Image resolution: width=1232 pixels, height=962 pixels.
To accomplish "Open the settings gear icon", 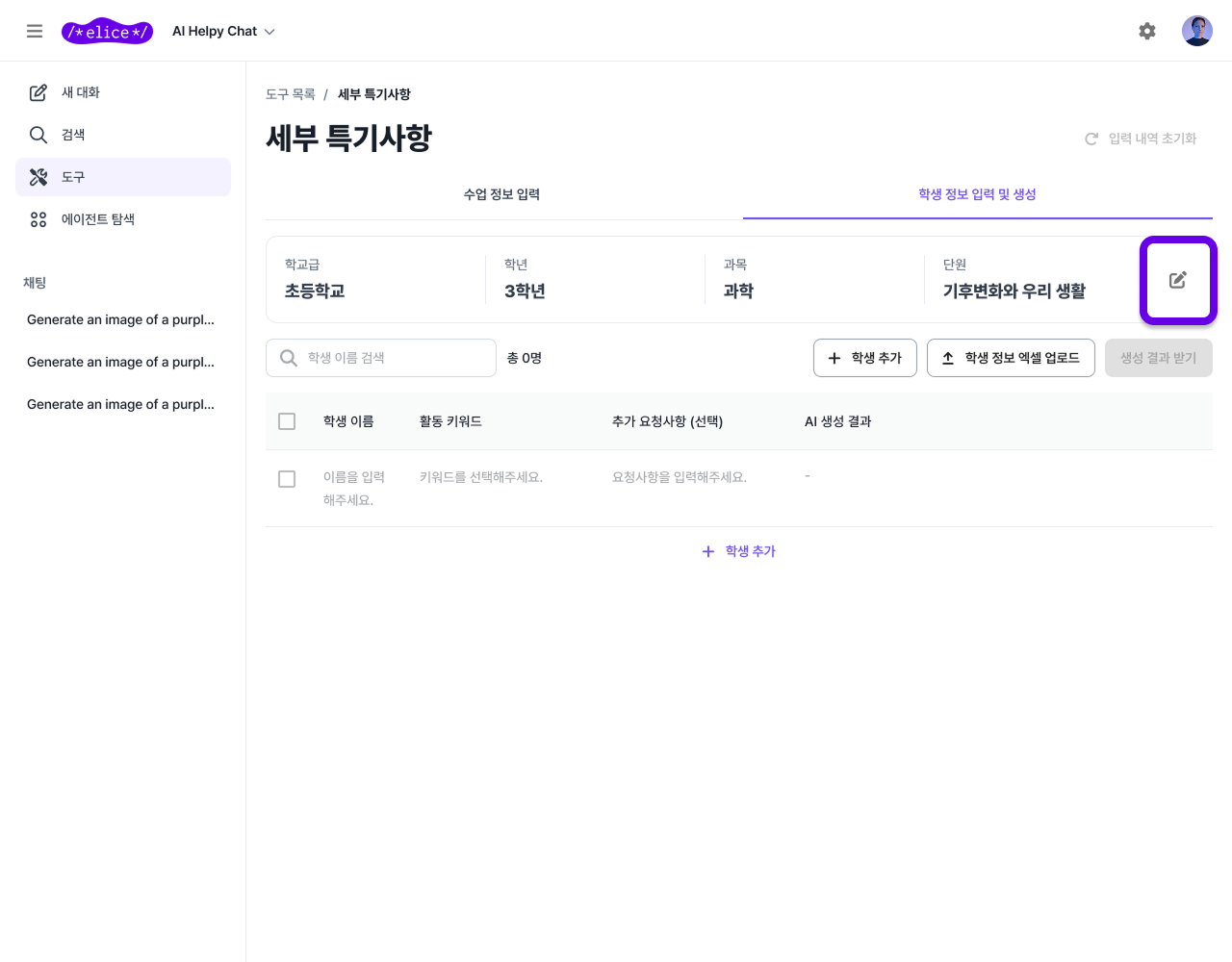I will tap(1146, 31).
